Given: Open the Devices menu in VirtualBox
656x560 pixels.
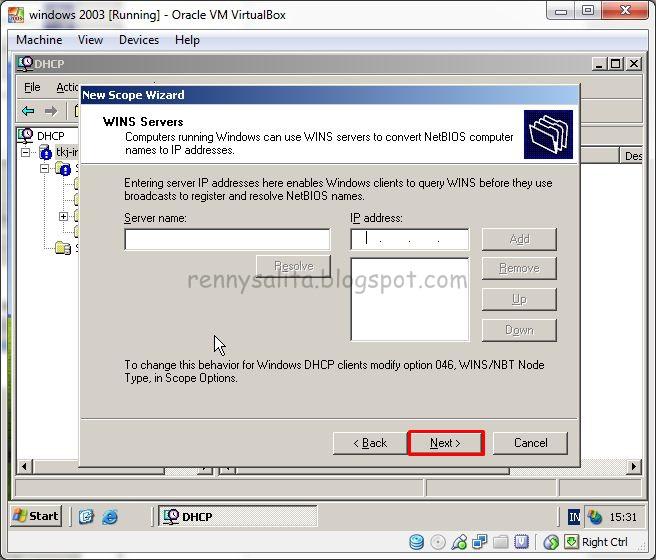Looking at the screenshot, I should point(139,40).
